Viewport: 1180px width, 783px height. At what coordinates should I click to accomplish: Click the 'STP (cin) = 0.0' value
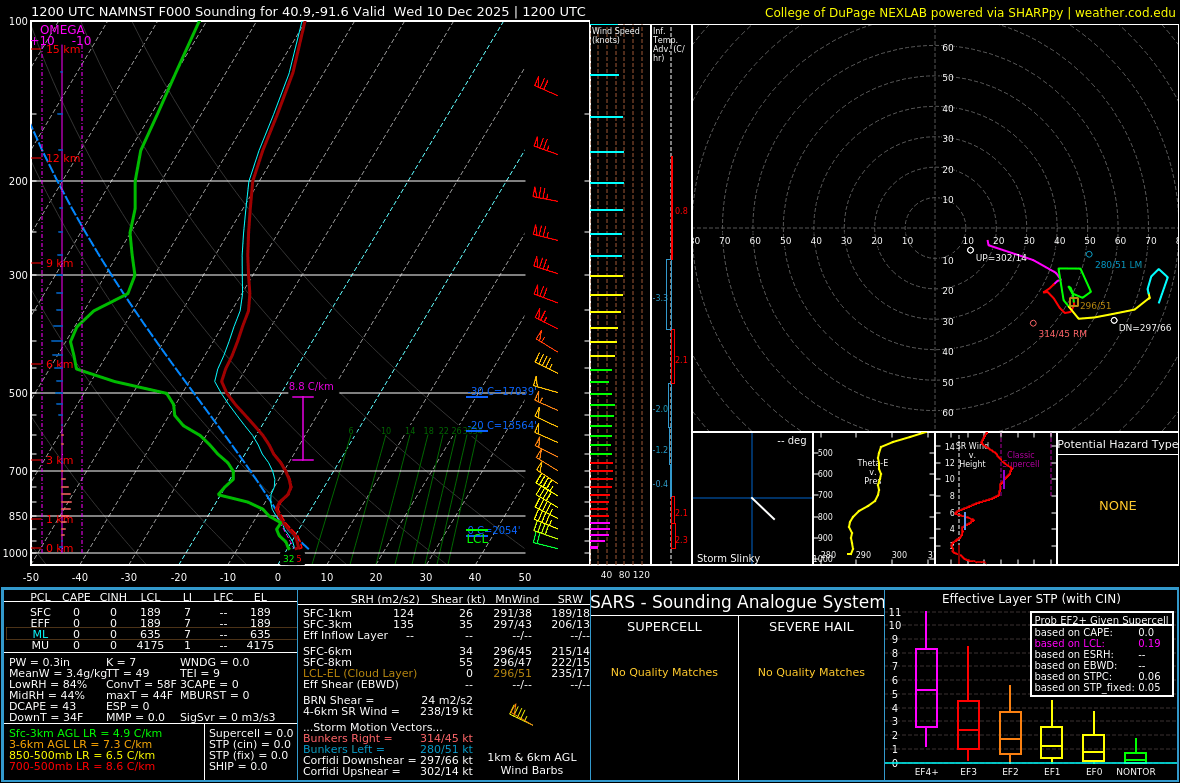pos(250,745)
